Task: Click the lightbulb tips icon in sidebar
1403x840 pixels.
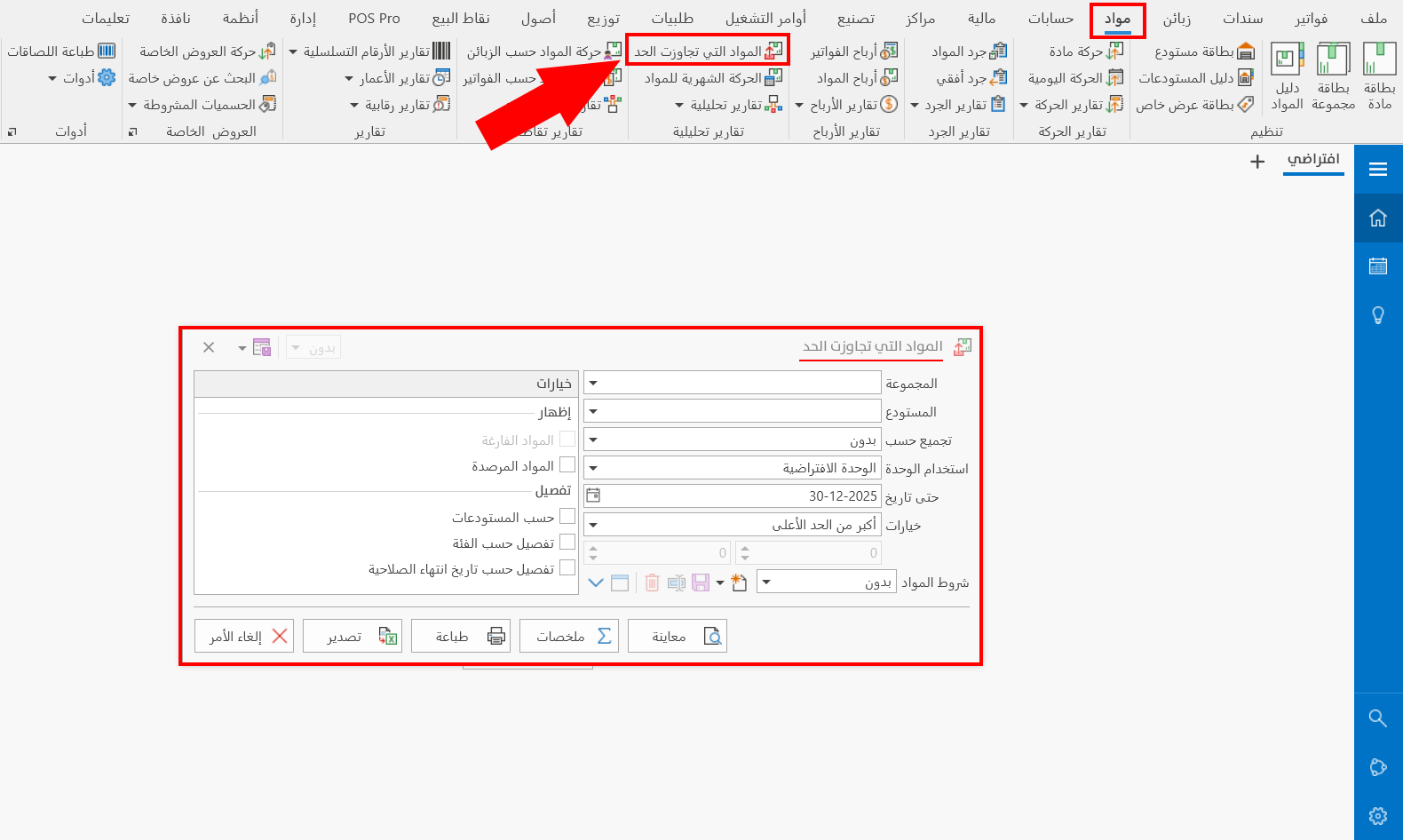Action: tap(1378, 314)
